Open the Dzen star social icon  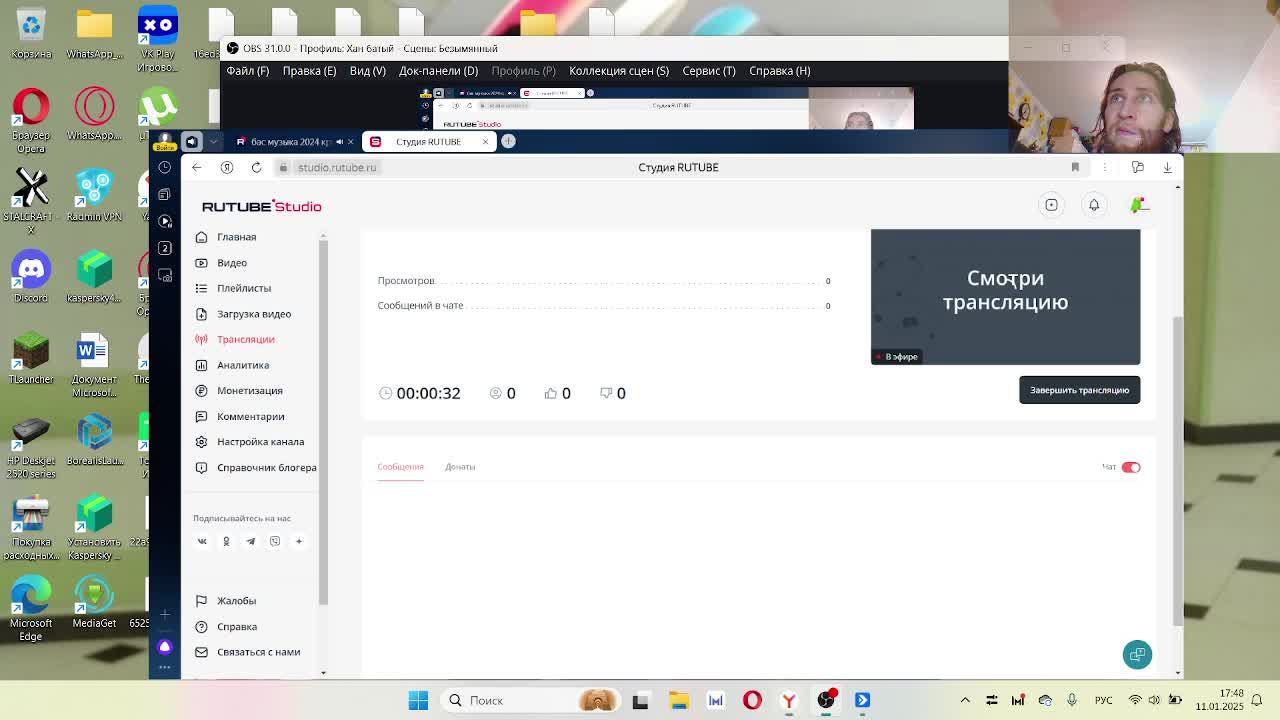click(x=299, y=541)
